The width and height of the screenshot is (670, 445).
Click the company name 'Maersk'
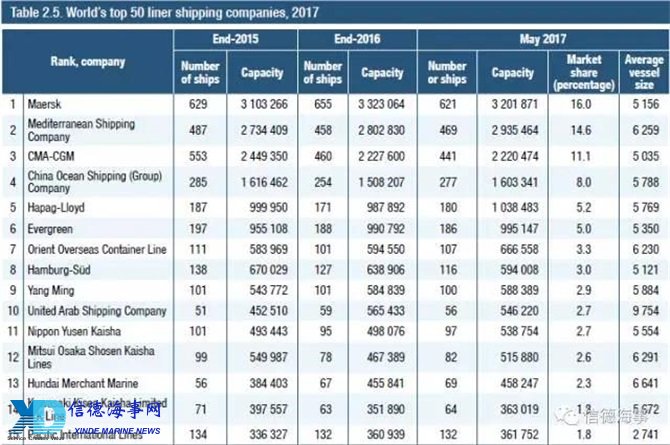44,104
